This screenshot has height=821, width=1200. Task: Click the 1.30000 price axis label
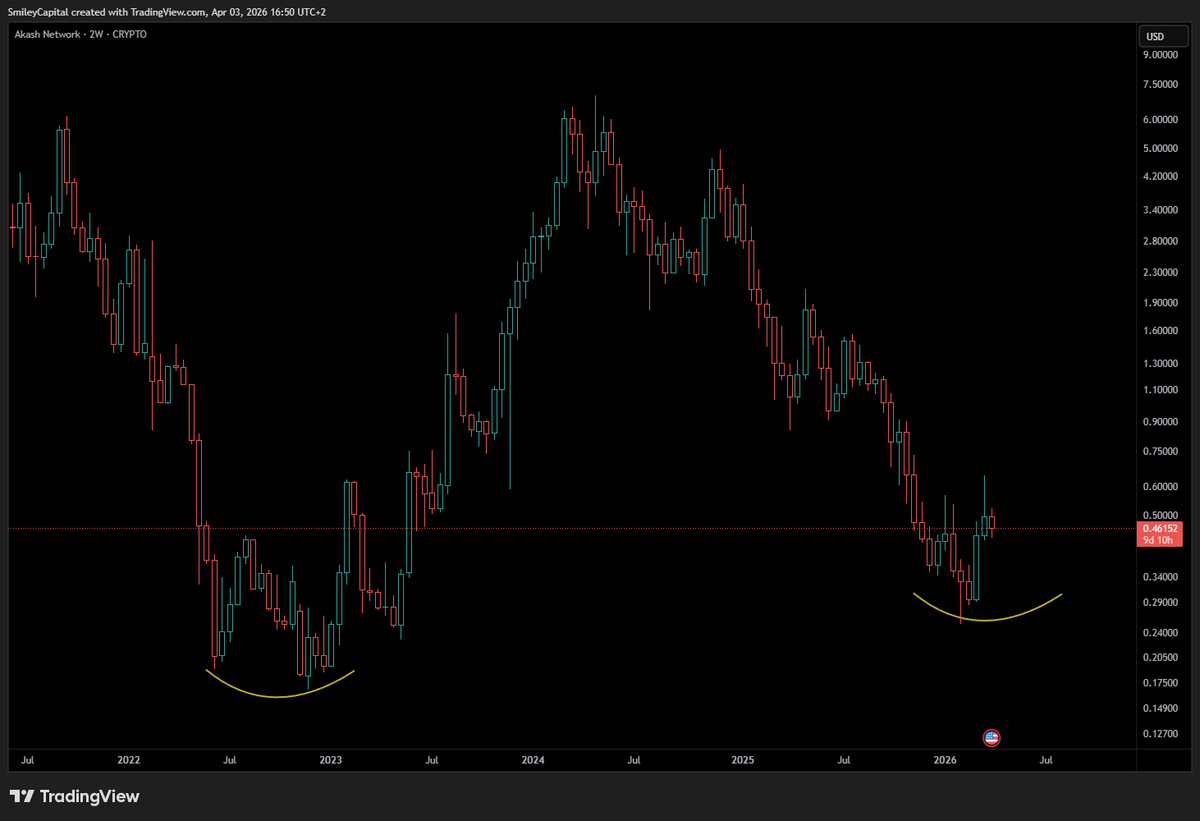pos(1160,363)
